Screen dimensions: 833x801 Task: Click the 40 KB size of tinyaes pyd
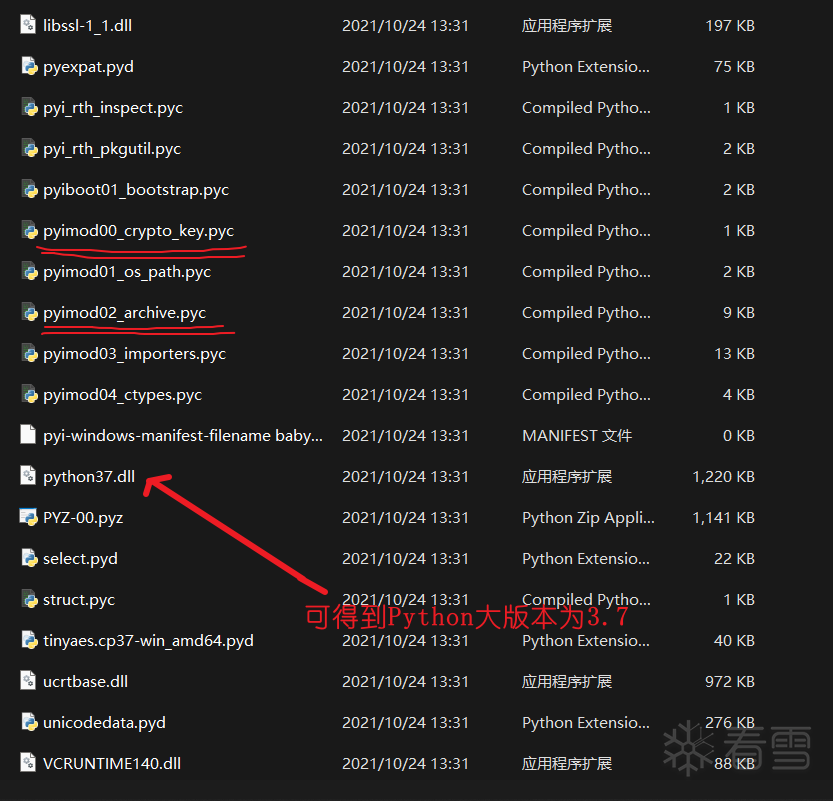click(x=734, y=640)
